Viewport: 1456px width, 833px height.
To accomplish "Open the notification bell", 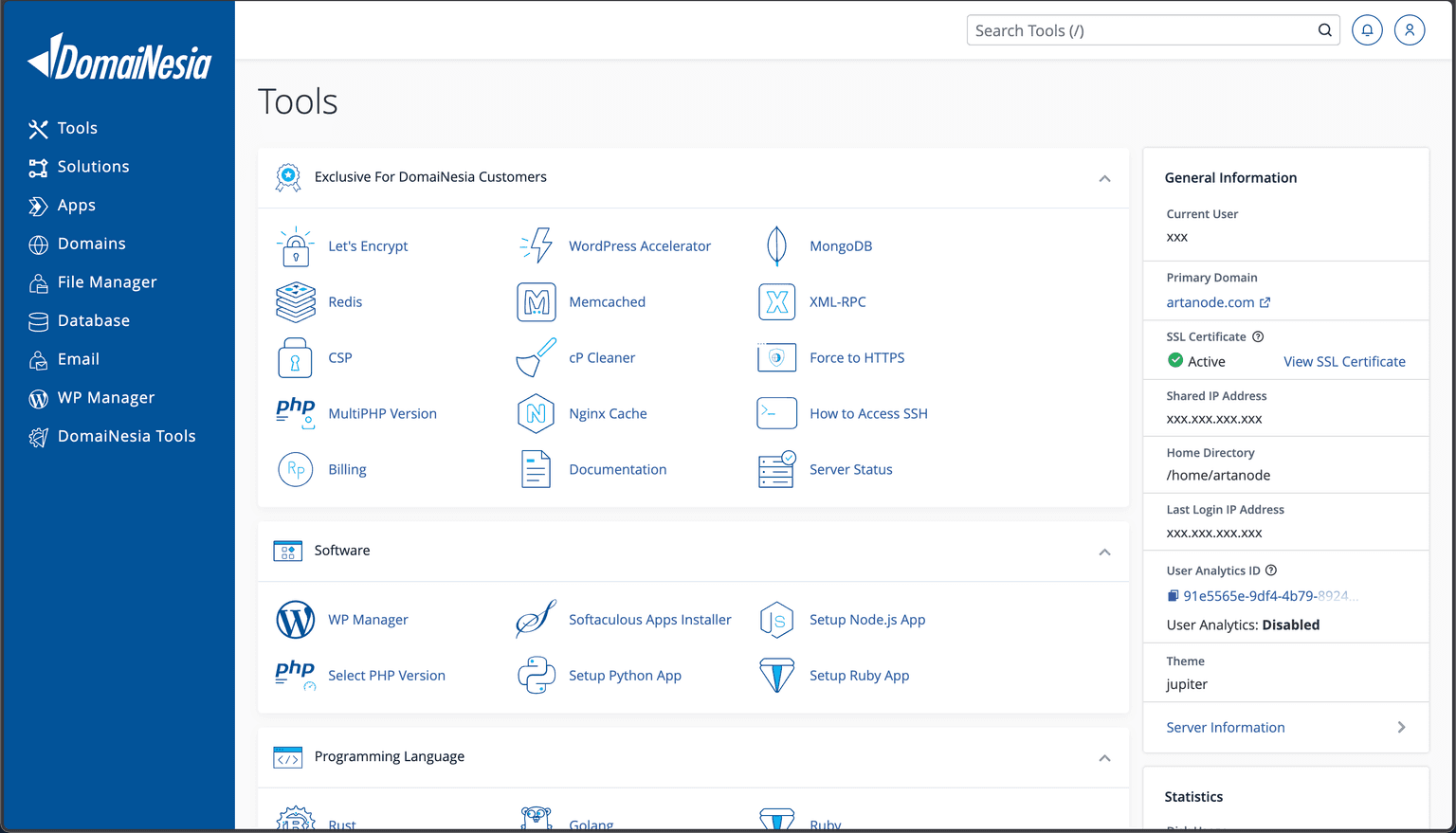I will [x=1367, y=29].
